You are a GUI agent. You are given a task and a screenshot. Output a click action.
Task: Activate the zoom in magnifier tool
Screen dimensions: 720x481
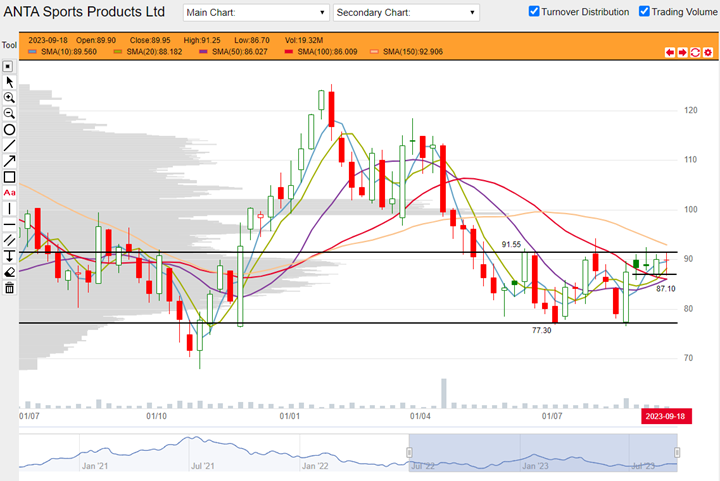(9, 98)
